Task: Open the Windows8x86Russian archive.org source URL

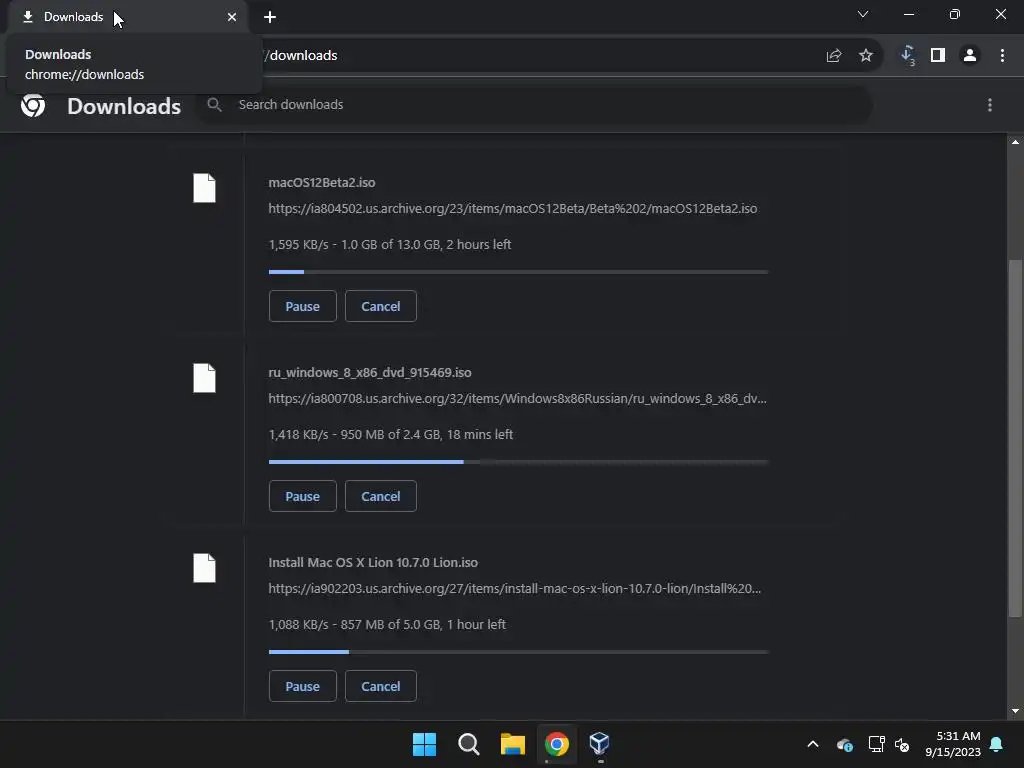Action: click(x=517, y=399)
